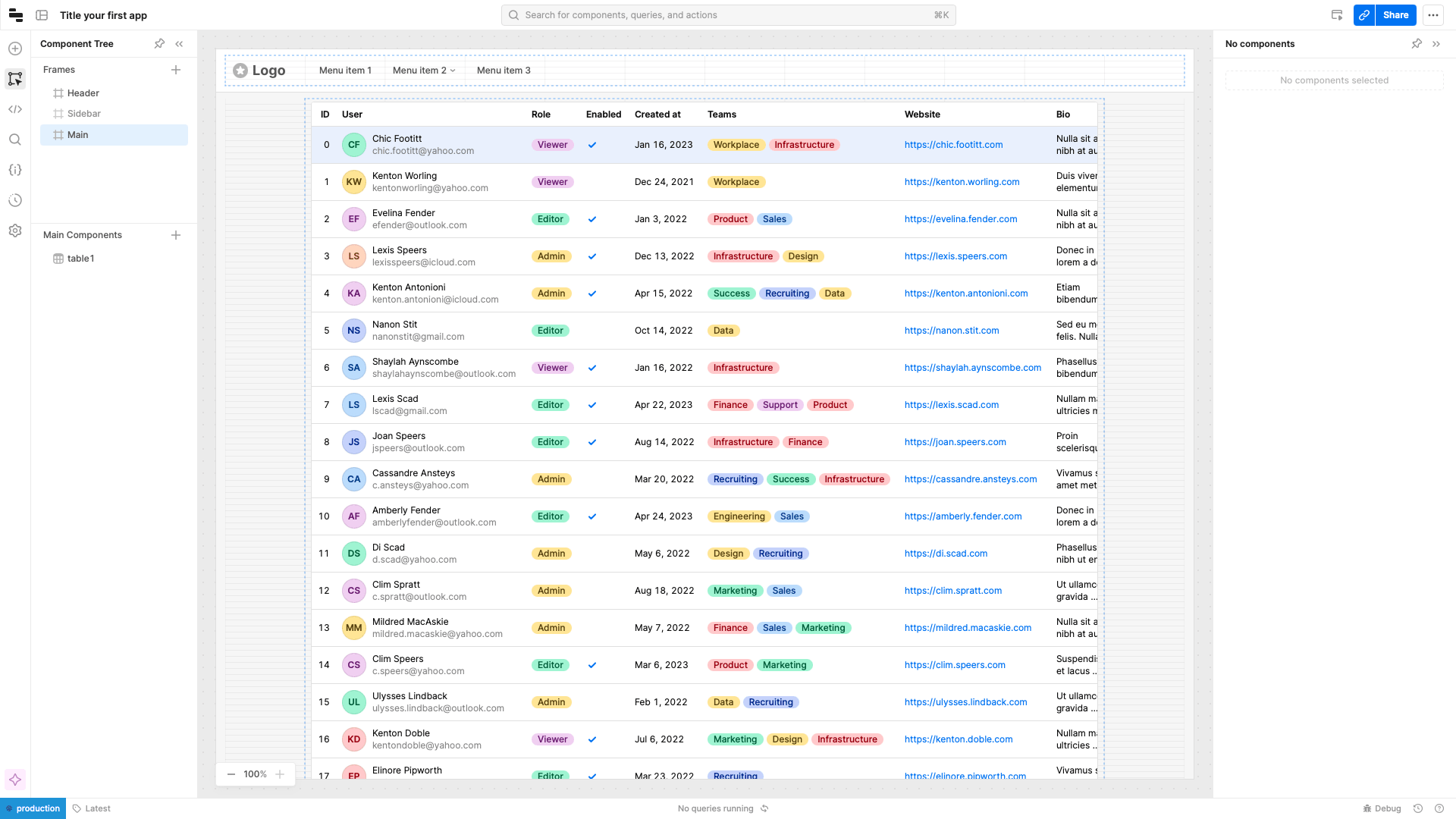Toggle Enabled checkmark for Lexis Scad row
Image resolution: width=1456 pixels, height=819 pixels.
[x=592, y=405]
